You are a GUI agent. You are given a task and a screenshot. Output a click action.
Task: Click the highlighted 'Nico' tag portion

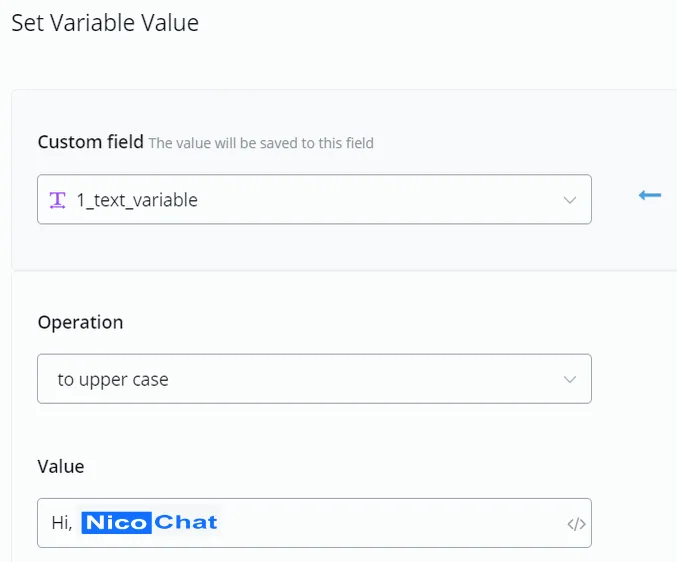(117, 523)
